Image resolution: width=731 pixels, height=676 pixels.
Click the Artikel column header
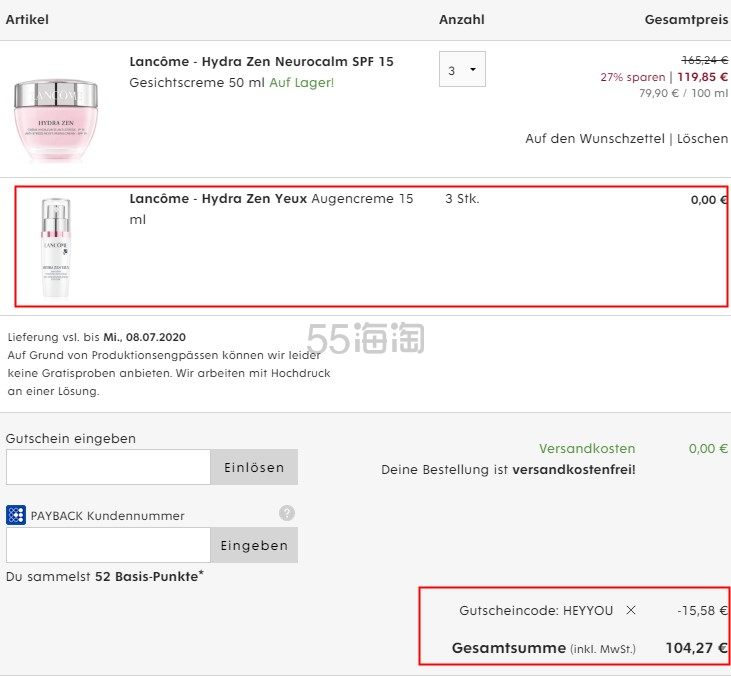pos(27,20)
